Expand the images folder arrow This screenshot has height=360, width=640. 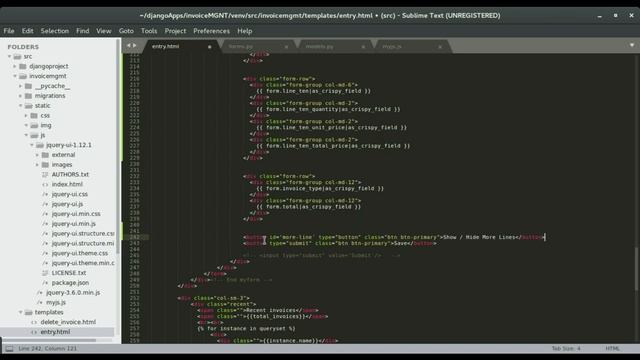37,164
